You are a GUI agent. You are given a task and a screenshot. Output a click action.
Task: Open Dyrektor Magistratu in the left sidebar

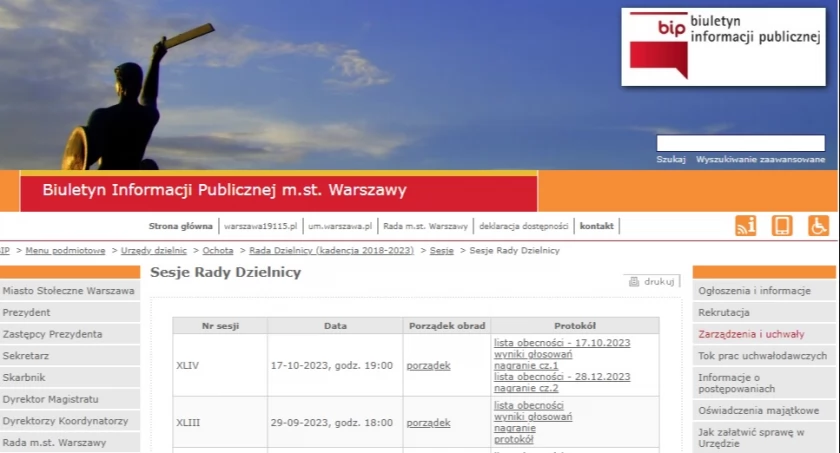(x=70, y=399)
